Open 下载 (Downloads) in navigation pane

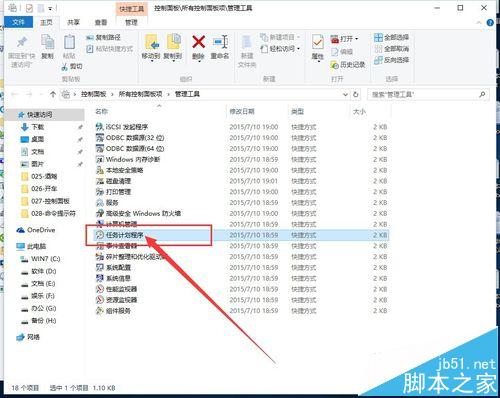coord(38,127)
